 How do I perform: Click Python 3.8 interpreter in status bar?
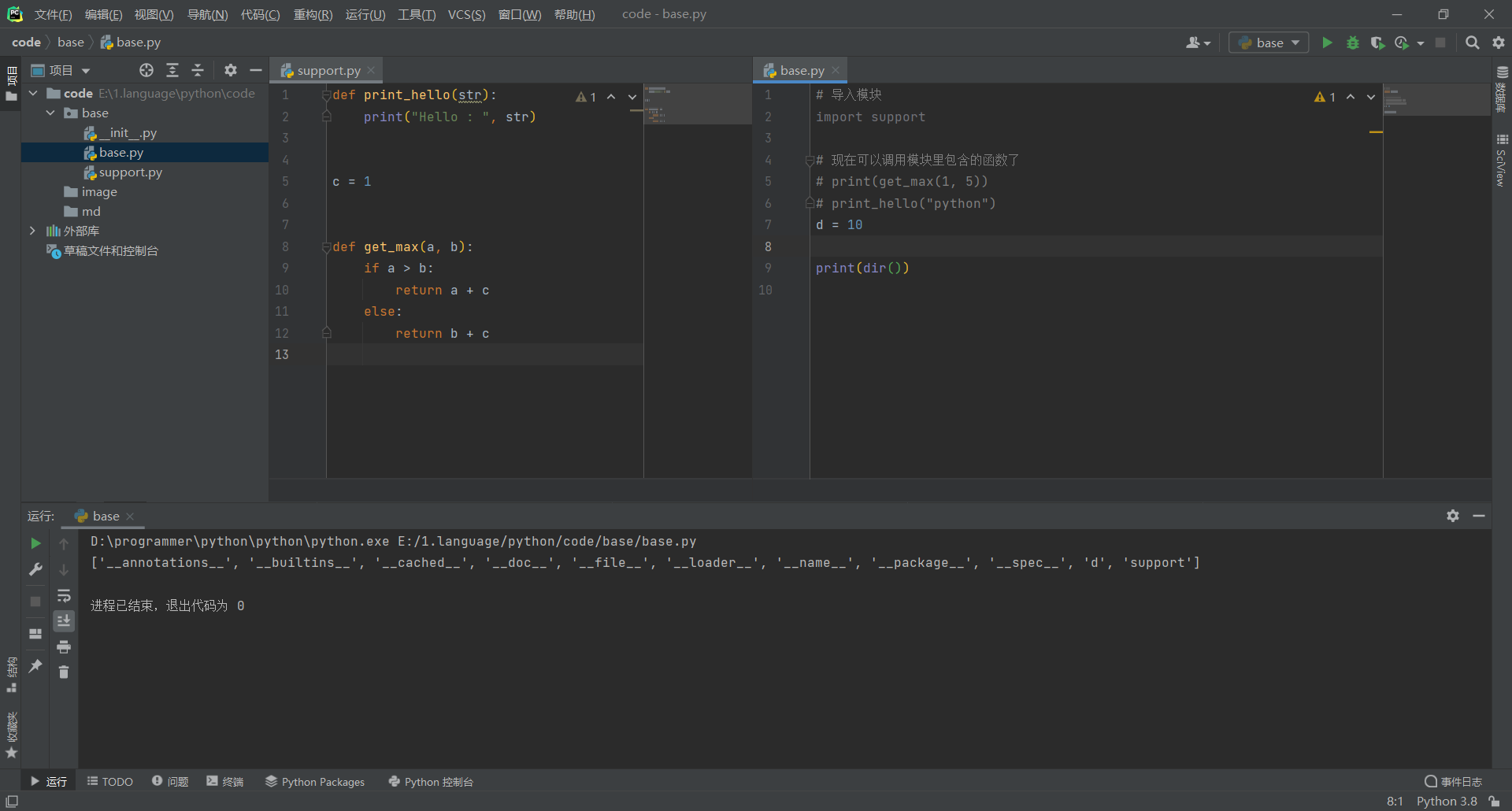tap(1447, 801)
